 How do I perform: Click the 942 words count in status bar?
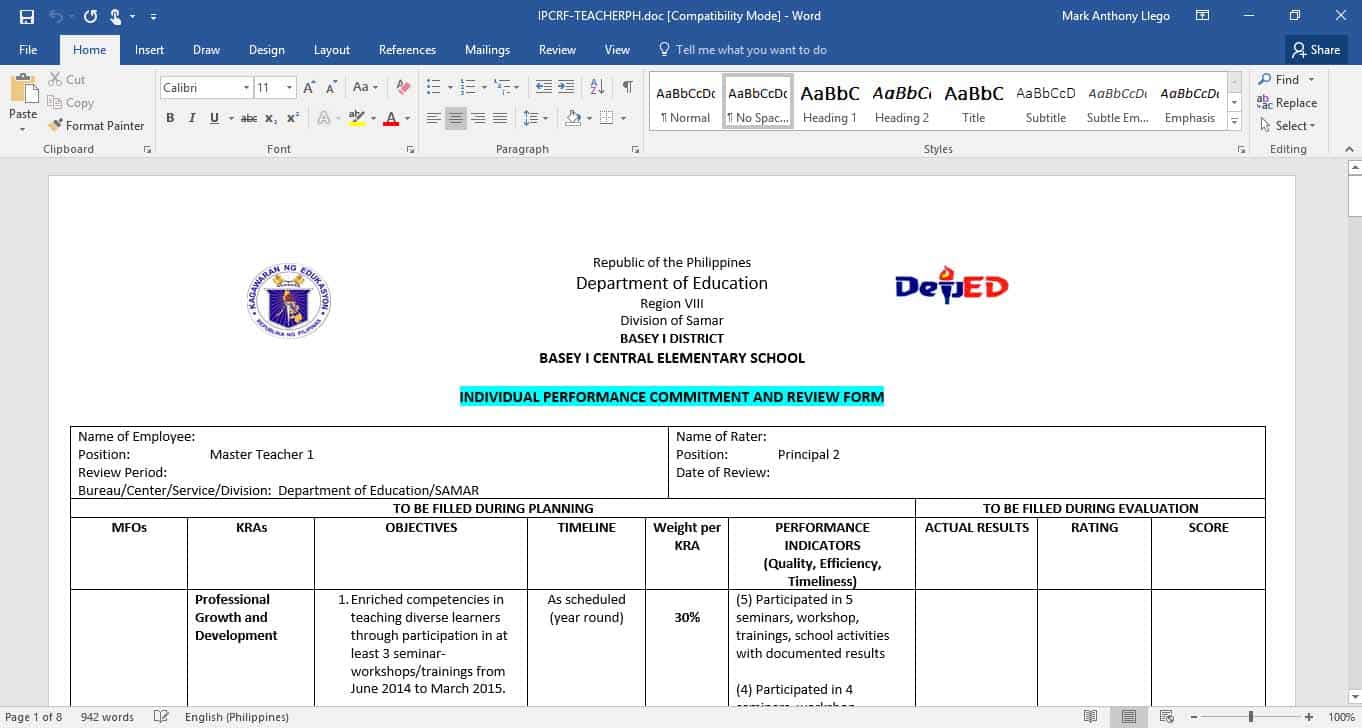tap(107, 717)
